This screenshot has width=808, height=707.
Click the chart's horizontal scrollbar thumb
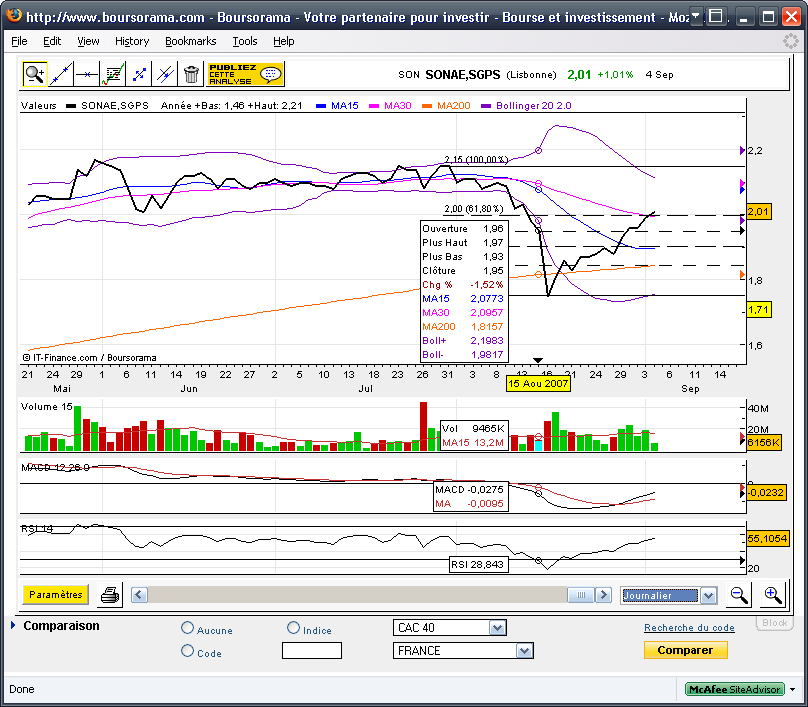[x=581, y=595]
